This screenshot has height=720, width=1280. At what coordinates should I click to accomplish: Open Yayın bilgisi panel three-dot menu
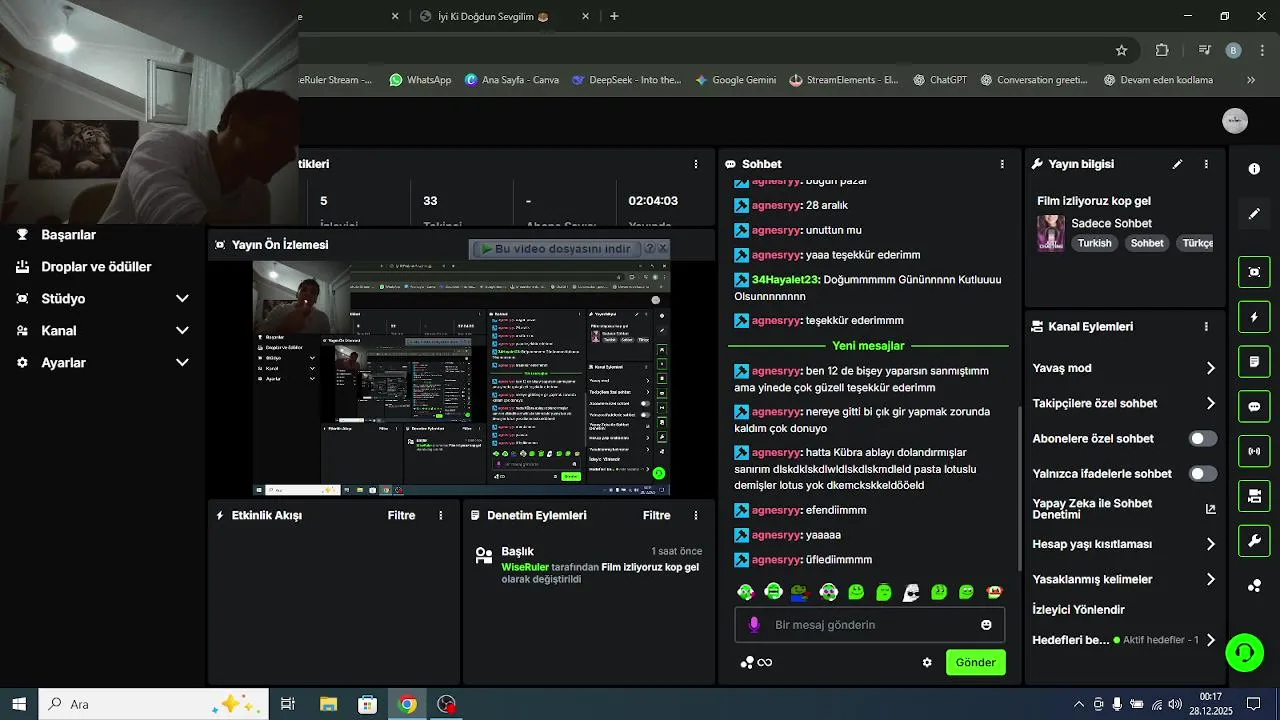(1206, 164)
